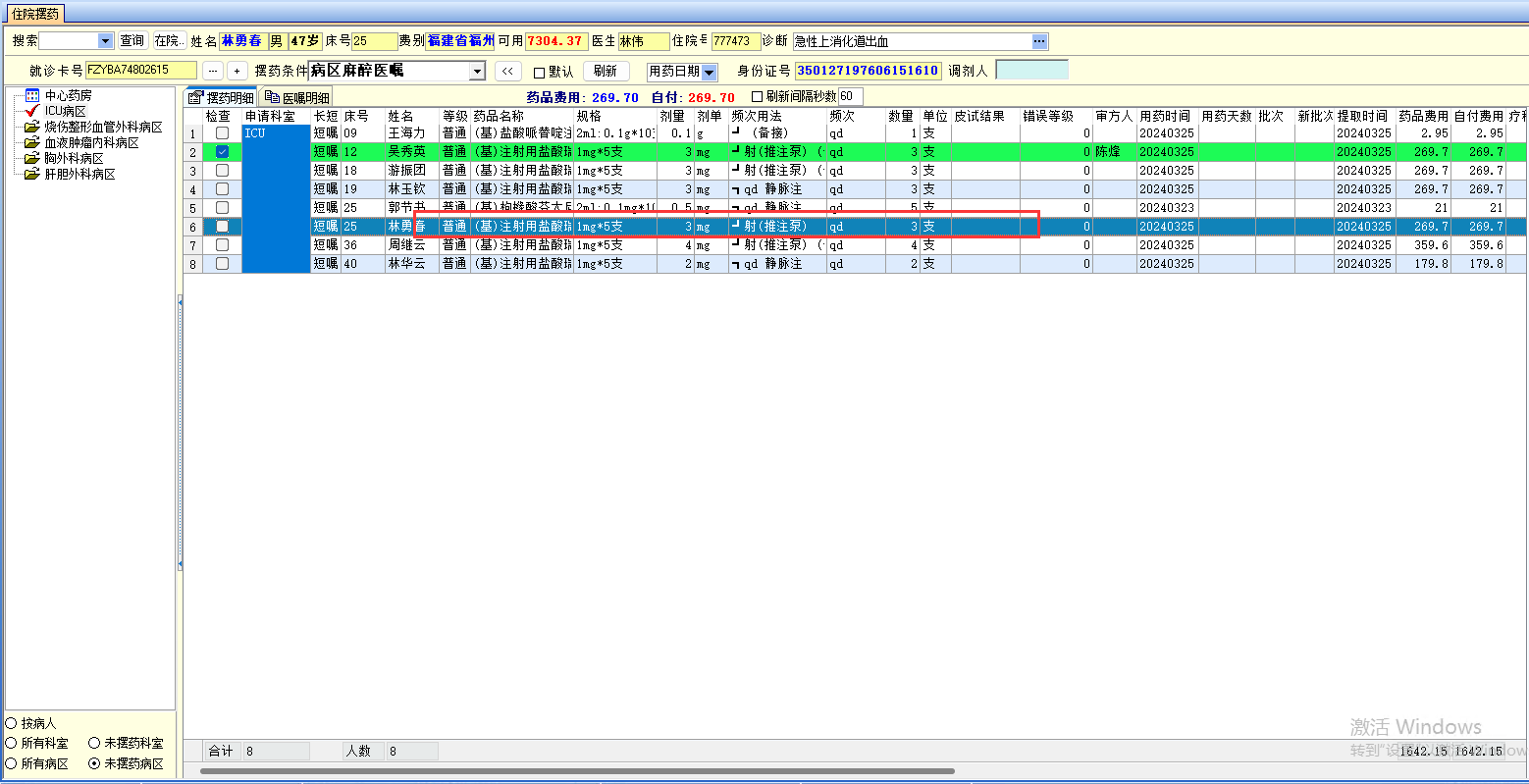Click the 刷新 button

(x=606, y=71)
